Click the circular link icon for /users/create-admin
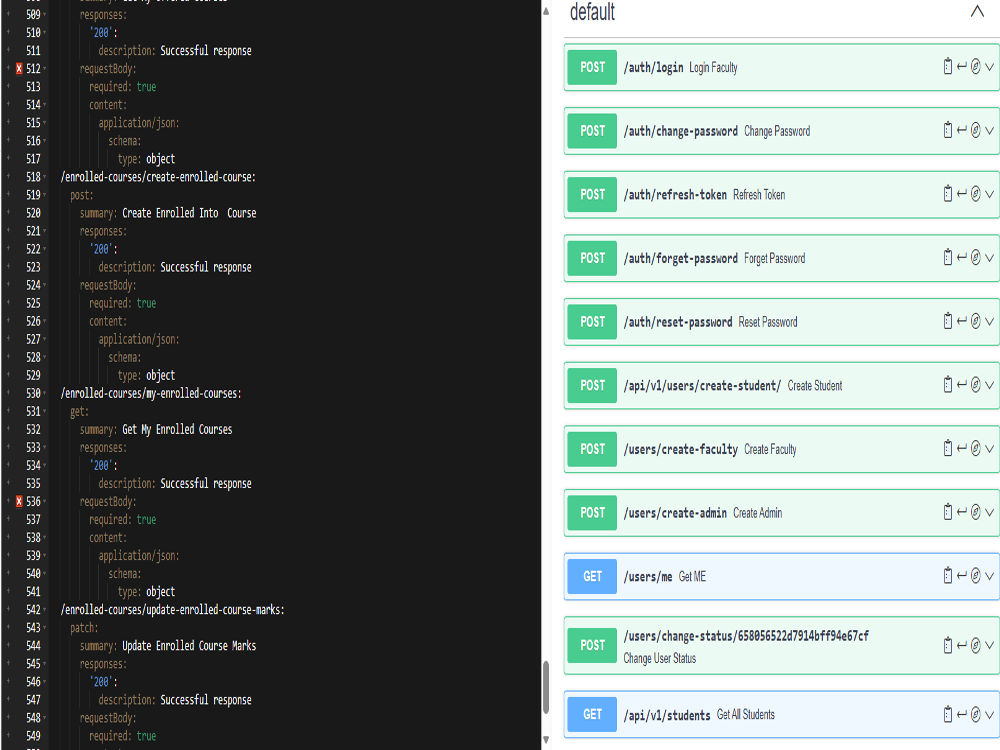Image resolution: width=1000 pixels, height=750 pixels. [x=976, y=512]
